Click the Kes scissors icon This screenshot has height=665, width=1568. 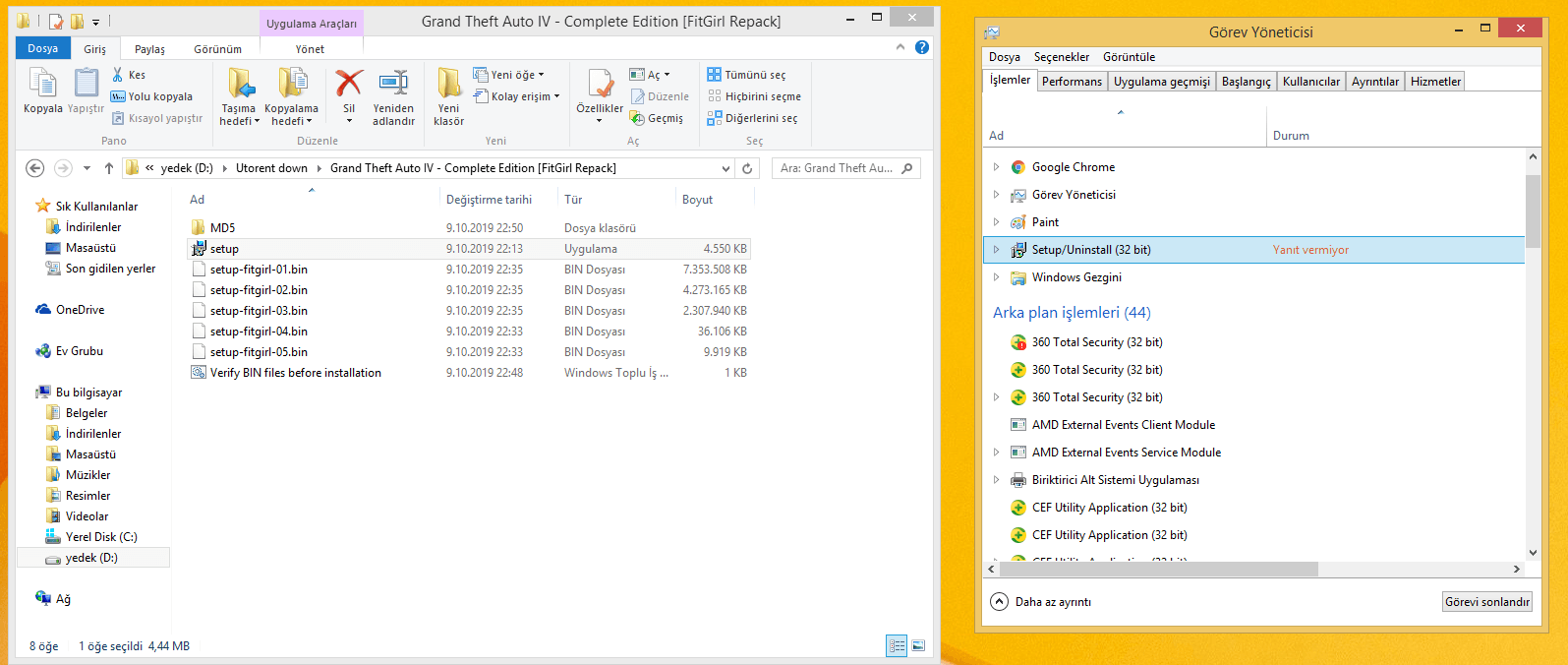[x=118, y=75]
